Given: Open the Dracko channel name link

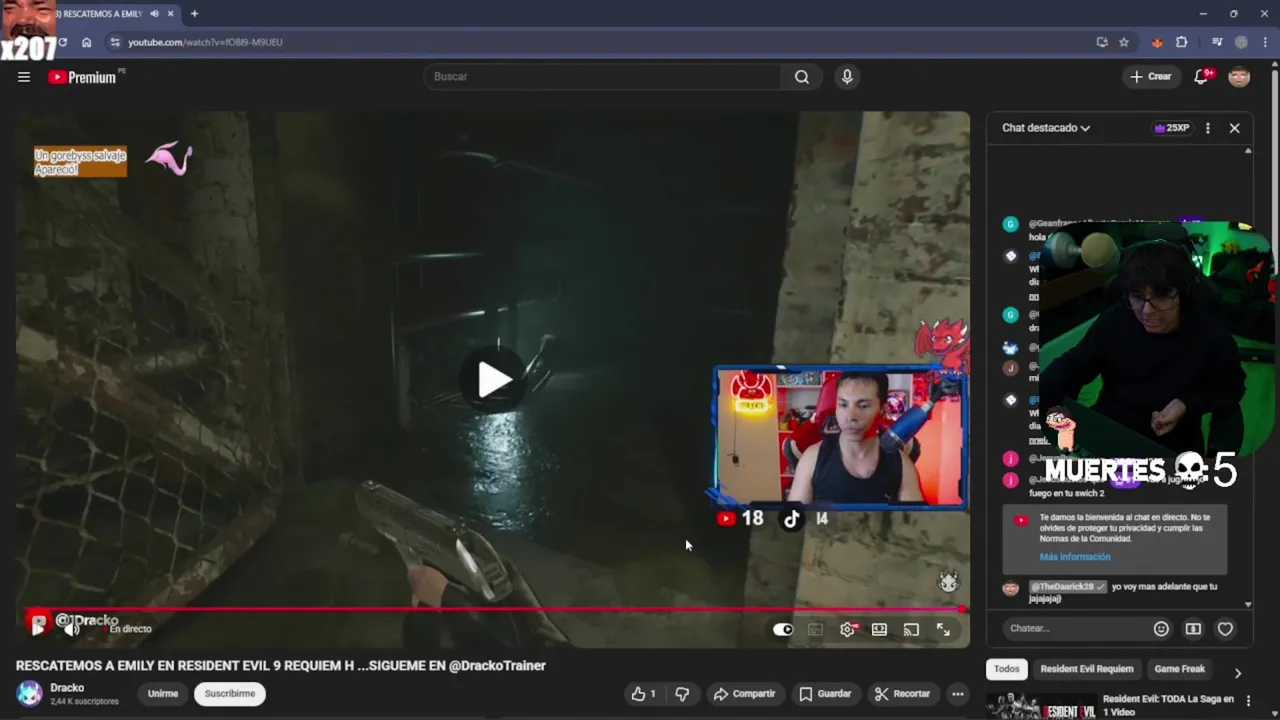Looking at the screenshot, I should click(x=67, y=688).
